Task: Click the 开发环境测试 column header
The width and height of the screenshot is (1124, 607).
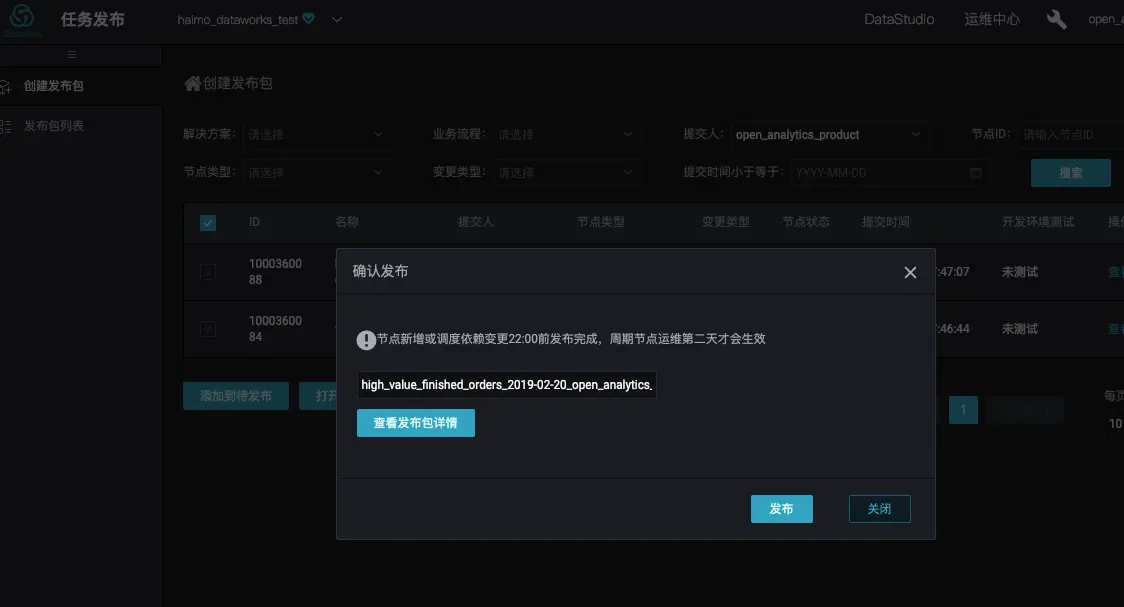Action: tap(1038, 222)
